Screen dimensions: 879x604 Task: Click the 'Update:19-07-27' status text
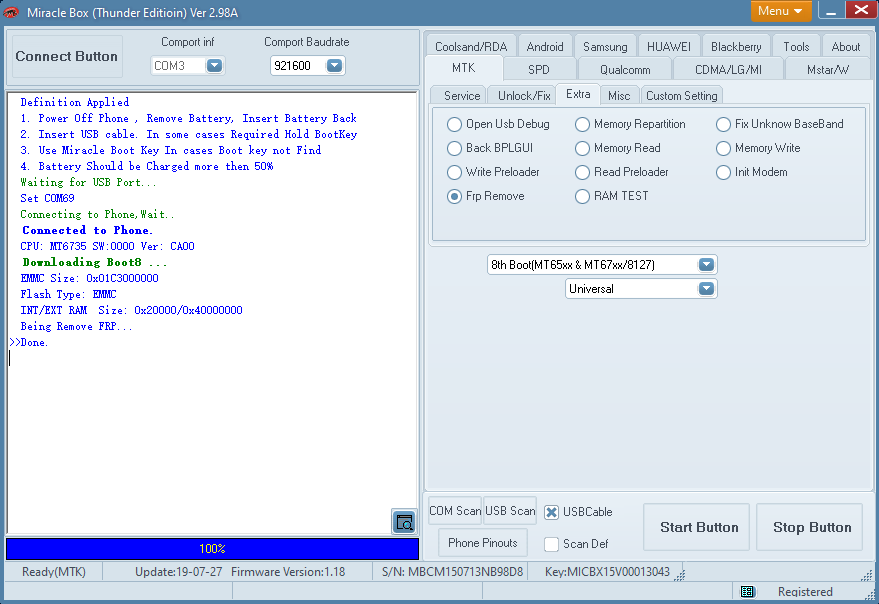point(178,572)
